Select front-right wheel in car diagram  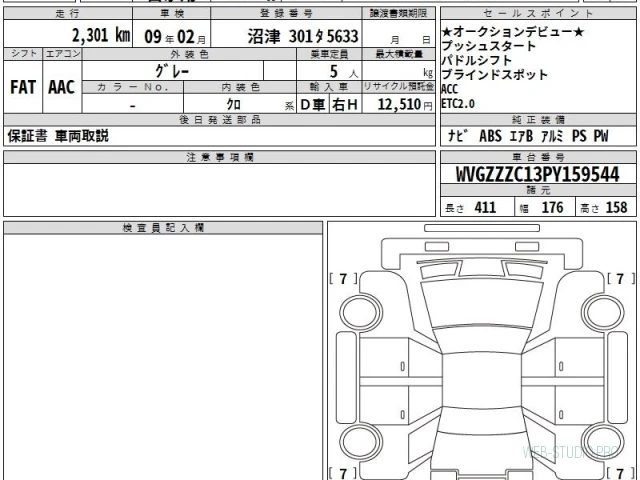pos(603,313)
